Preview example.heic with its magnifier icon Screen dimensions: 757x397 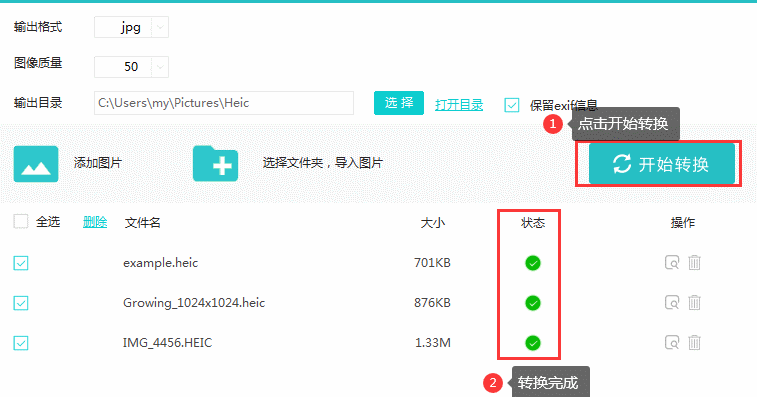click(x=672, y=263)
